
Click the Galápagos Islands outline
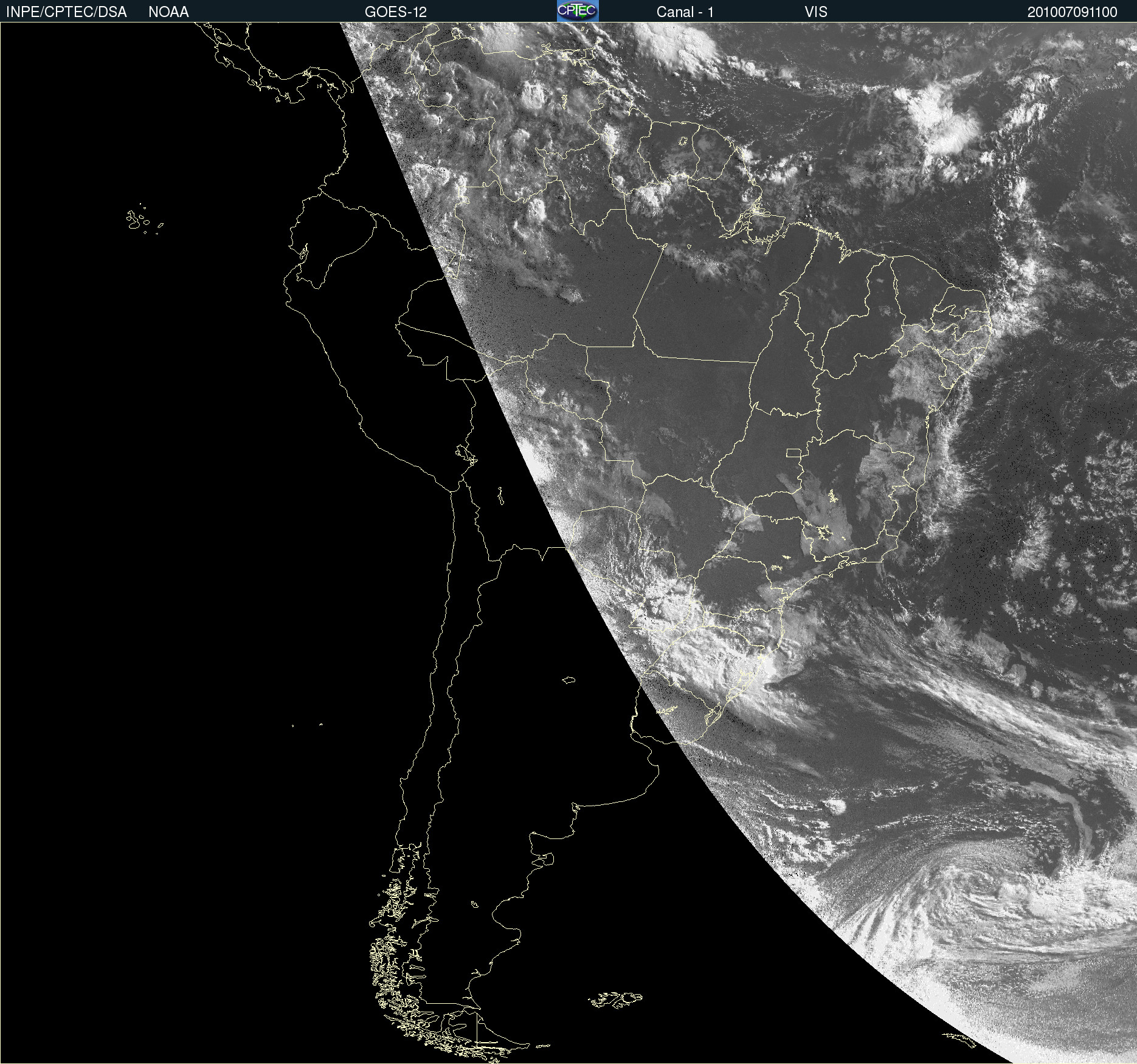(x=143, y=219)
